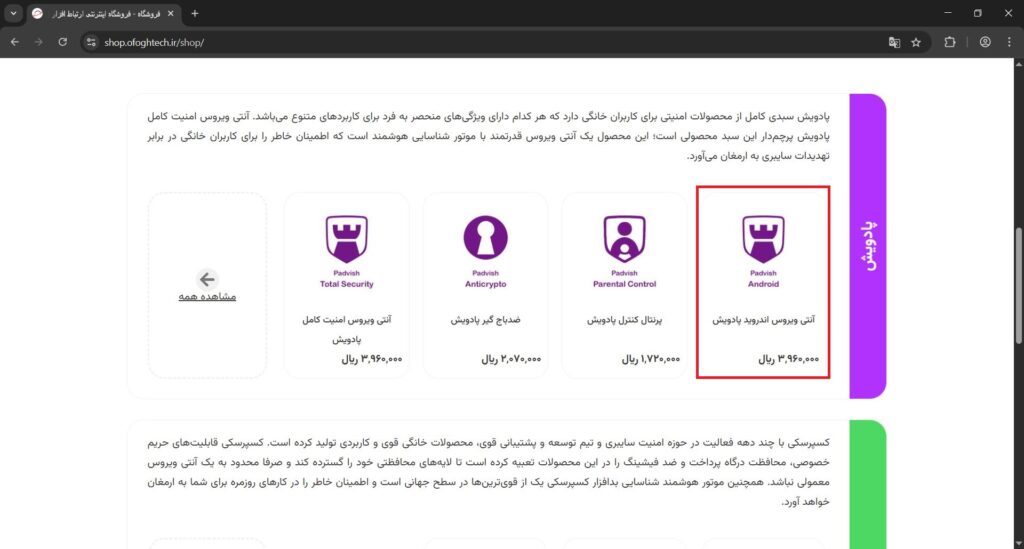Click the left arrow icon above مشاهده همه
Image resolution: width=1024 pixels, height=549 pixels.
[207, 279]
